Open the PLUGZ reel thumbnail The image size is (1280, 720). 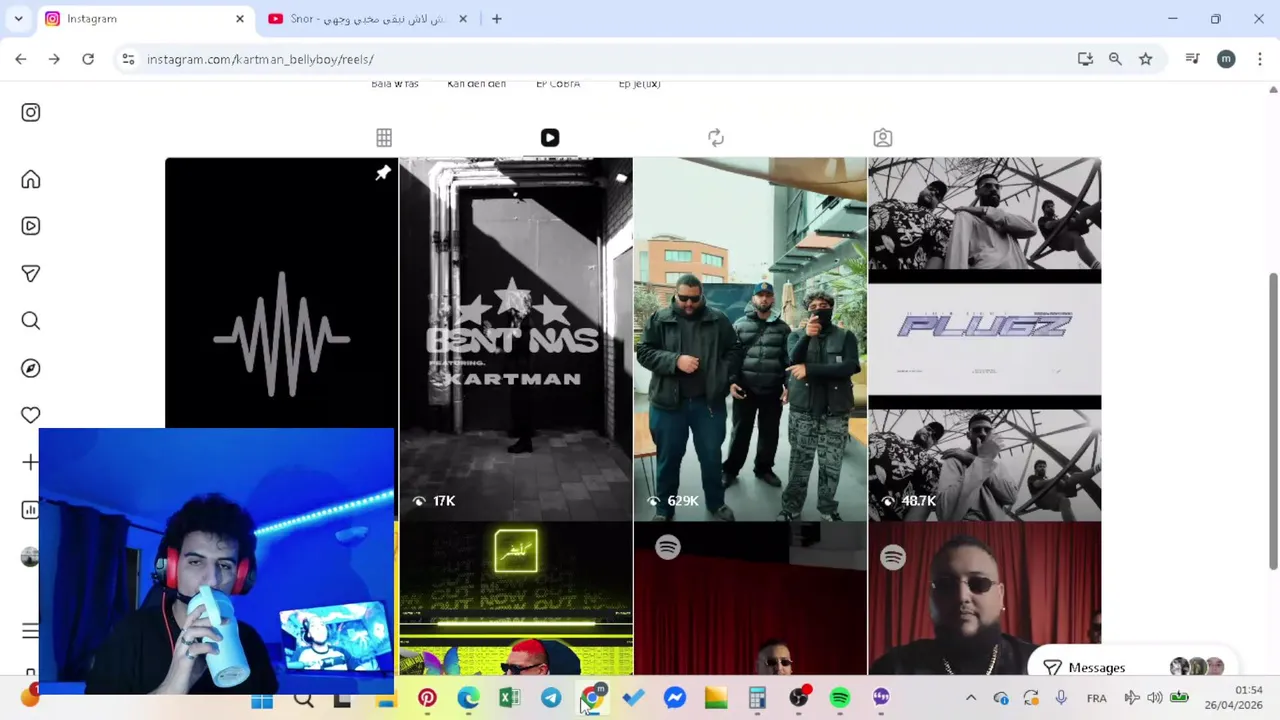click(985, 339)
